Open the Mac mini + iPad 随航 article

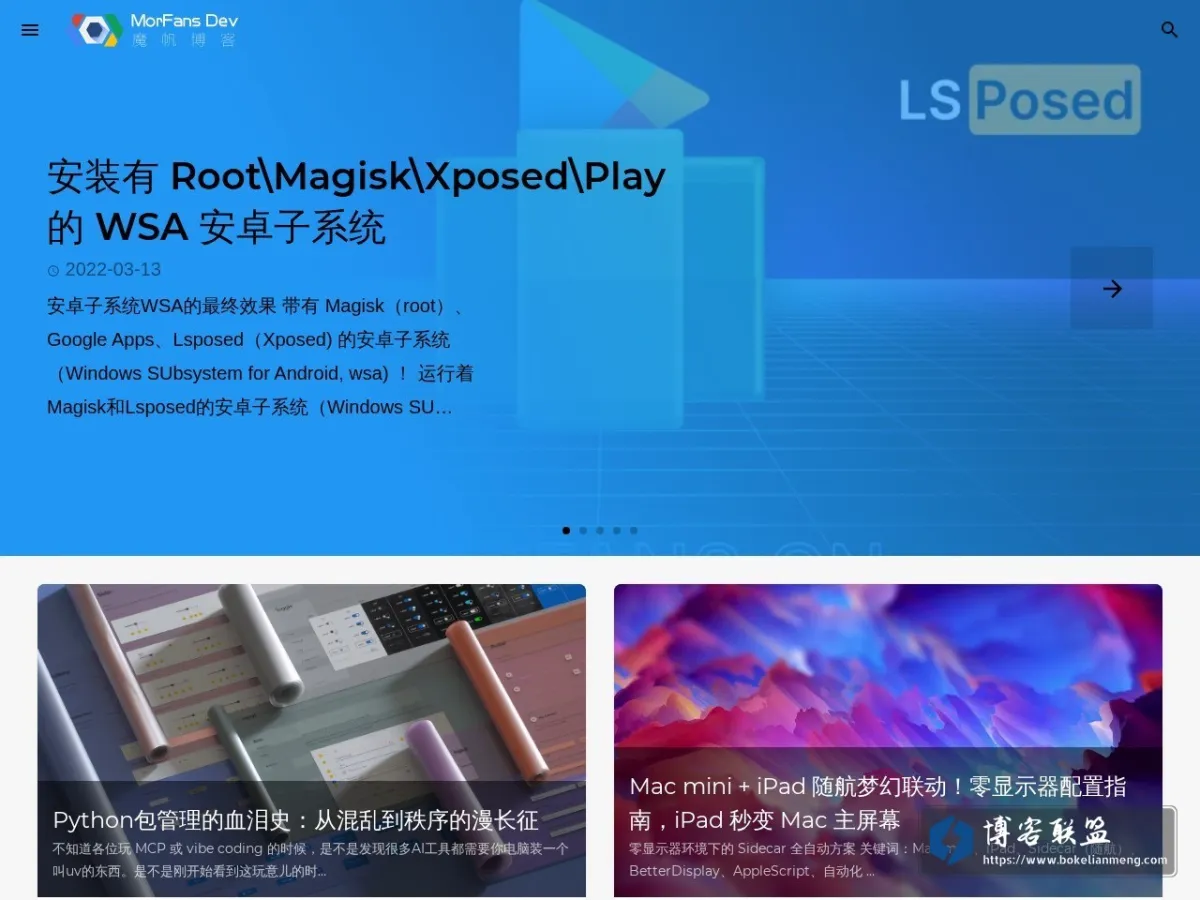(878, 803)
